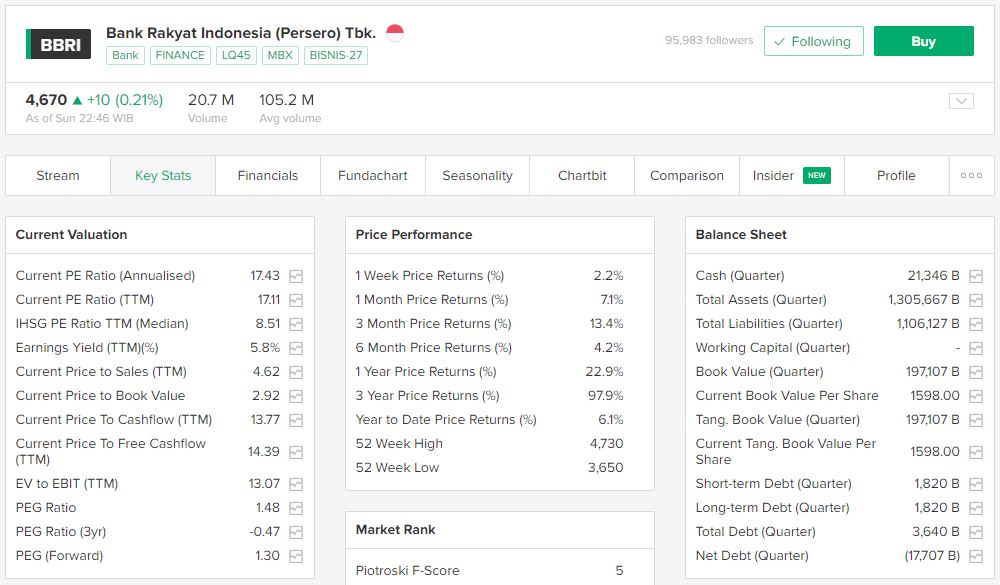The height and width of the screenshot is (585, 1000).
Task: View chart for Book Value (Quarter)
Action: pos(976,372)
